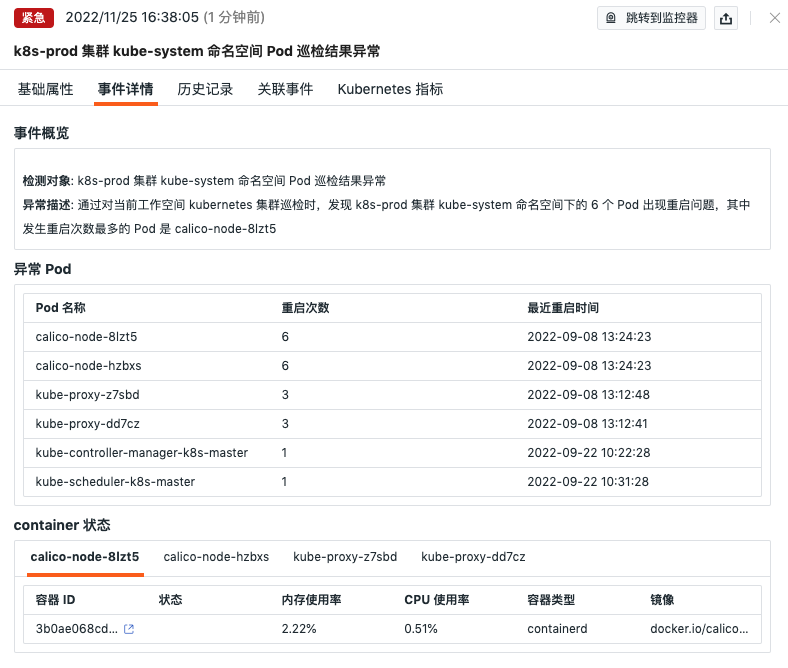The height and width of the screenshot is (668, 788).
Task: Click restart time 2022-09-22 10:22:28
Action: (x=588, y=453)
